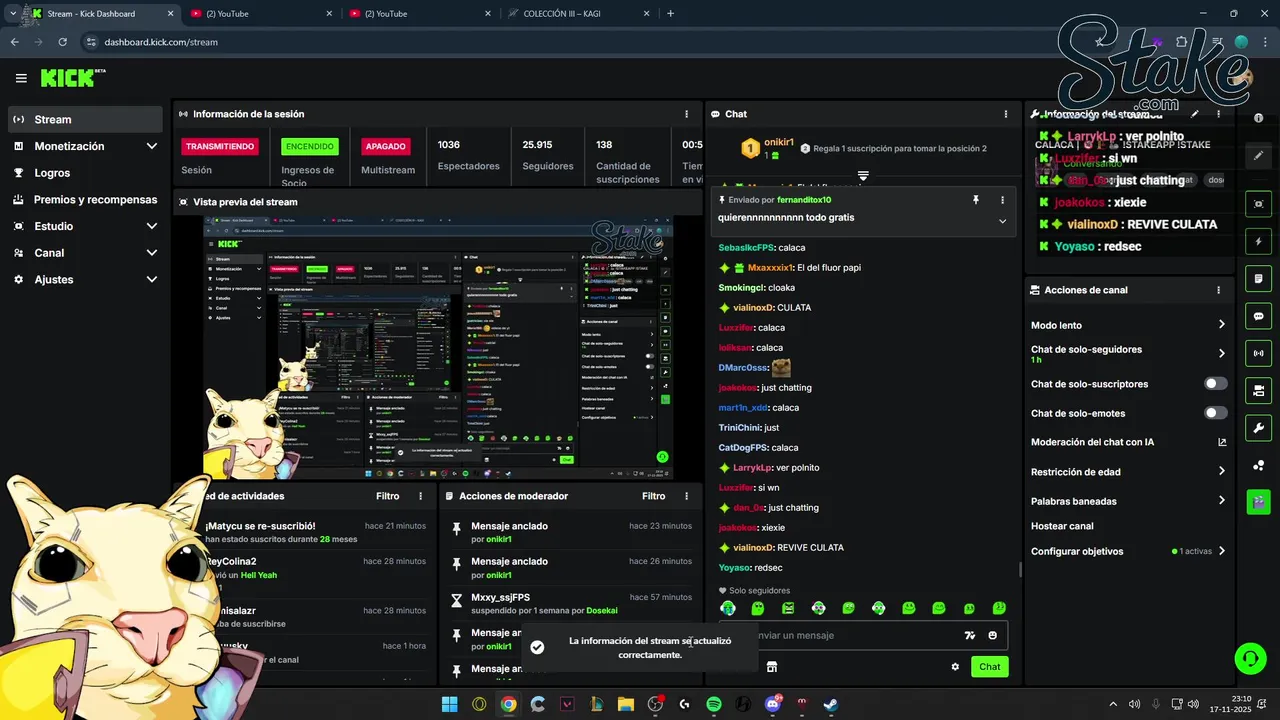
Task: Click the TRANSMITIENDO status badge
Action: tap(220, 146)
